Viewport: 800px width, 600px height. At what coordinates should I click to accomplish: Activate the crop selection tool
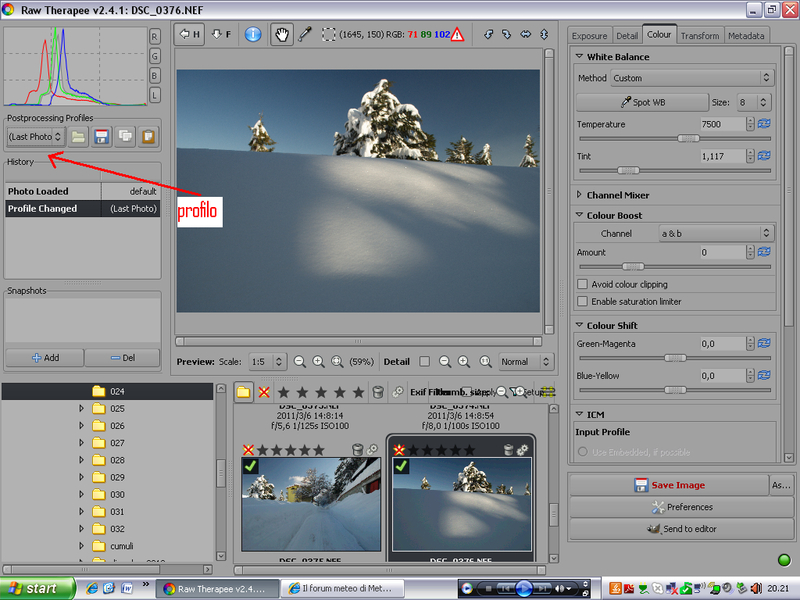(x=329, y=34)
